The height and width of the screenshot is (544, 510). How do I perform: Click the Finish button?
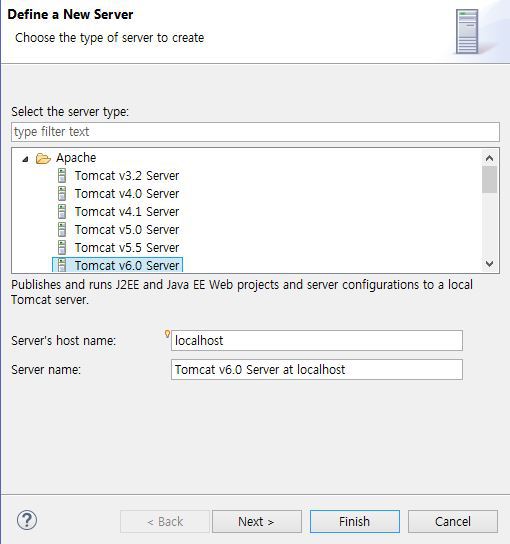355,521
